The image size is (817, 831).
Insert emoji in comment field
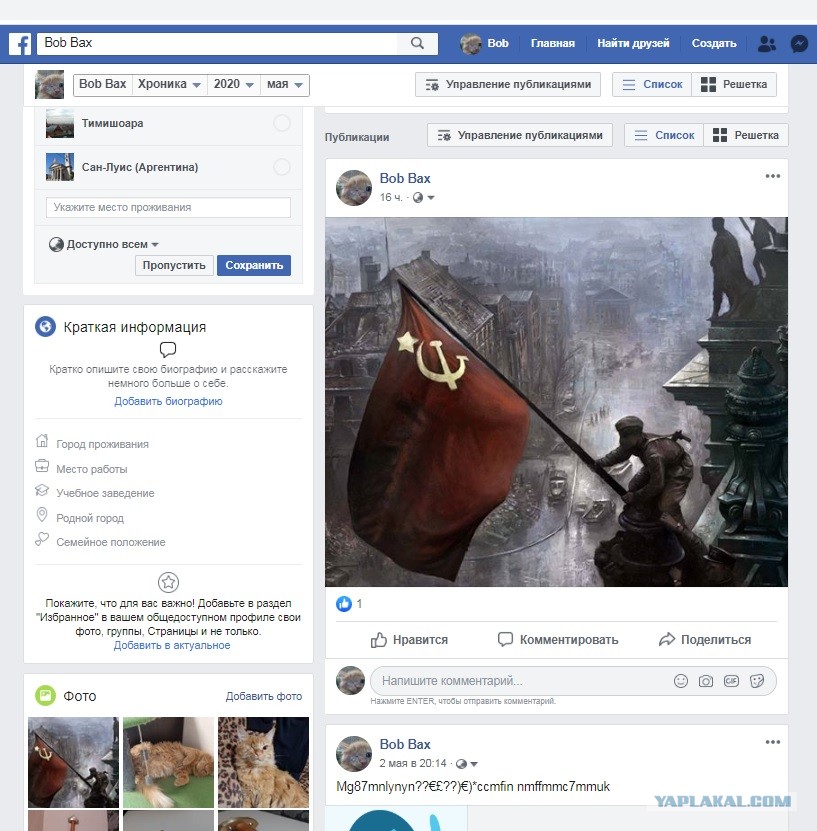pyautogui.click(x=681, y=681)
